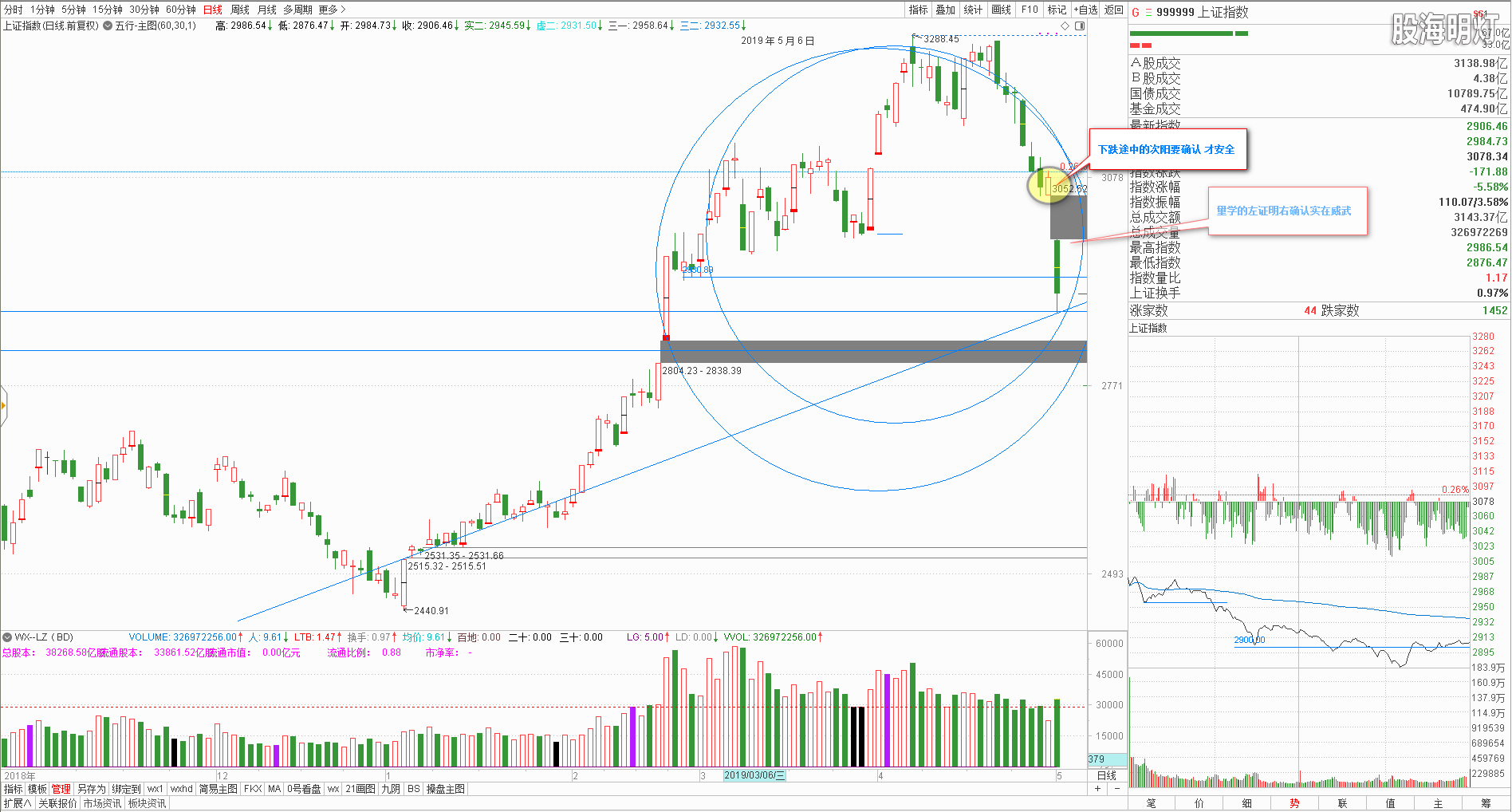Open the 细 detail tab
The height and width of the screenshot is (812, 1512).
click(1247, 803)
